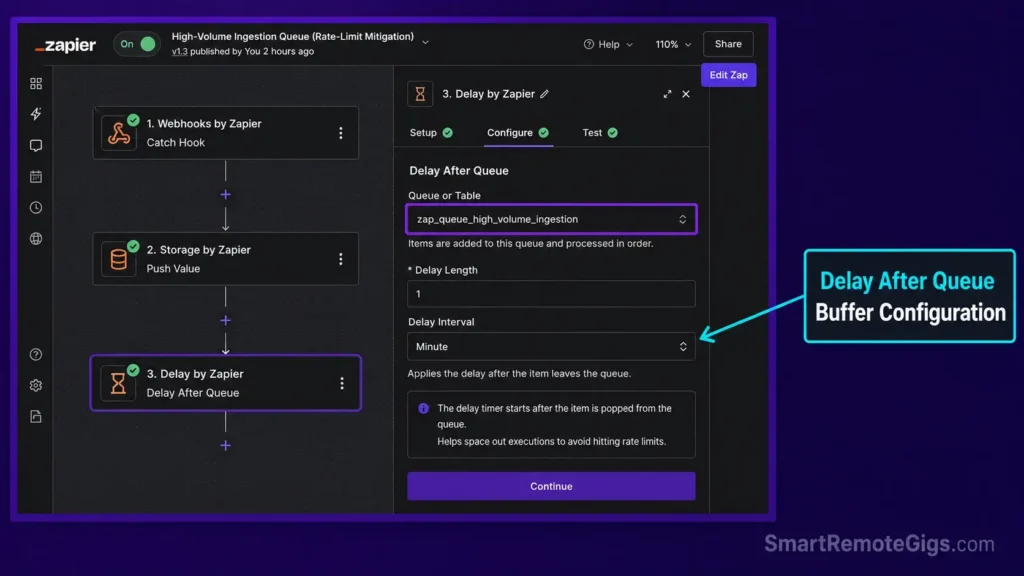This screenshot has height=576, width=1024.
Task: Expand the Zap title chevron menu
Action: pos(425,42)
